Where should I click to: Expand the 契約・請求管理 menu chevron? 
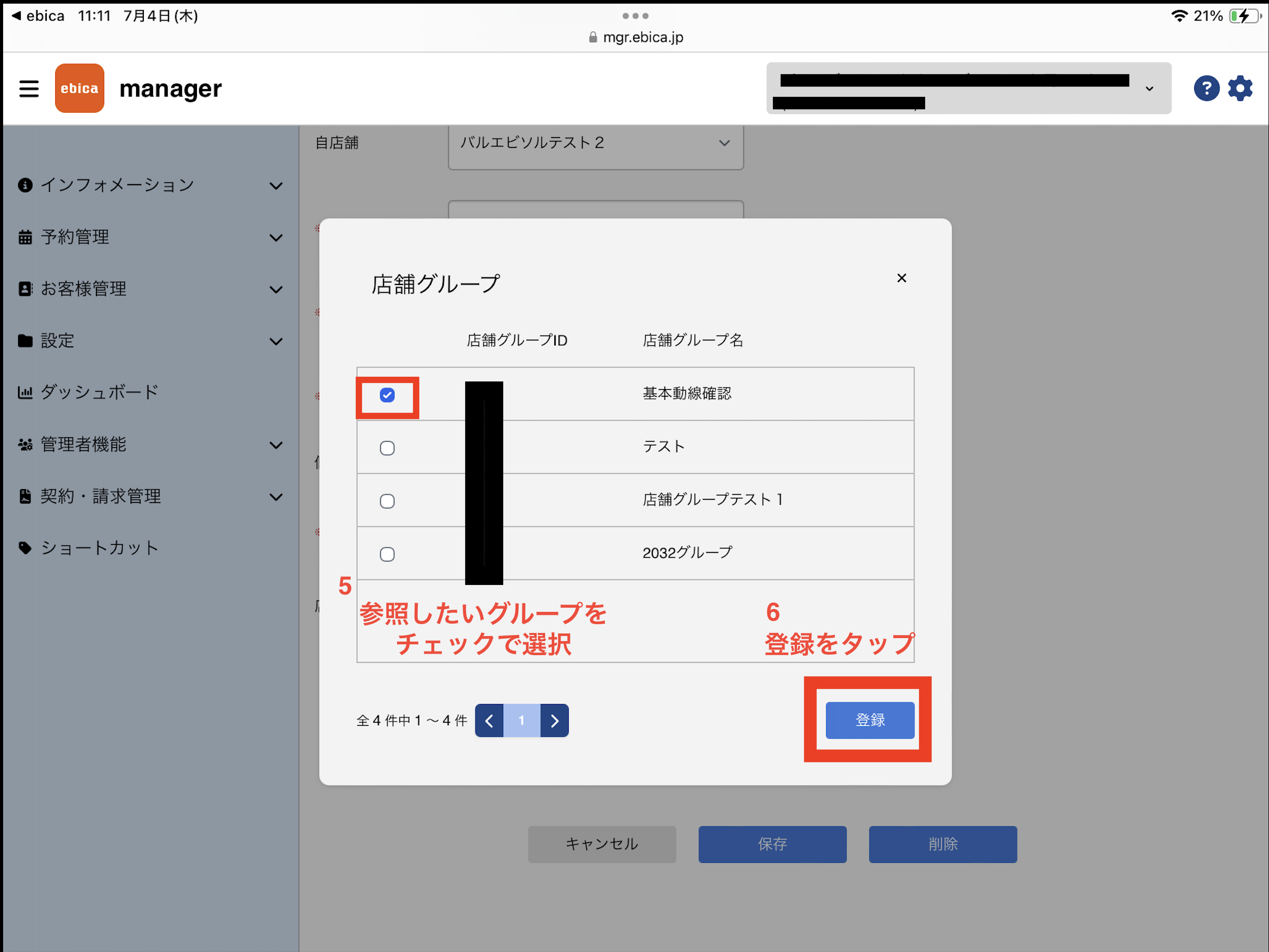tap(276, 497)
